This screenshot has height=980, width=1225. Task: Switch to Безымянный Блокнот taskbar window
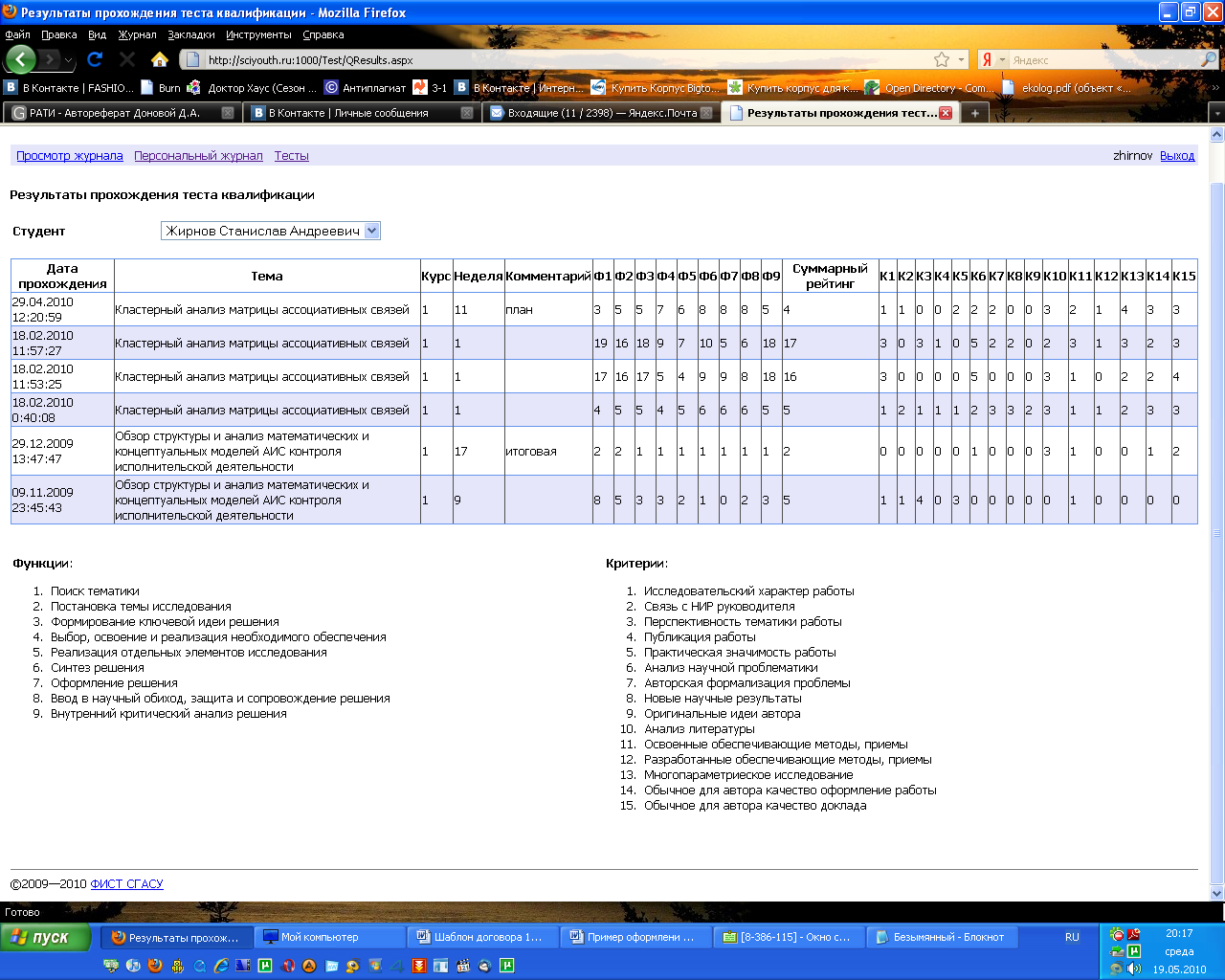[x=943, y=937]
